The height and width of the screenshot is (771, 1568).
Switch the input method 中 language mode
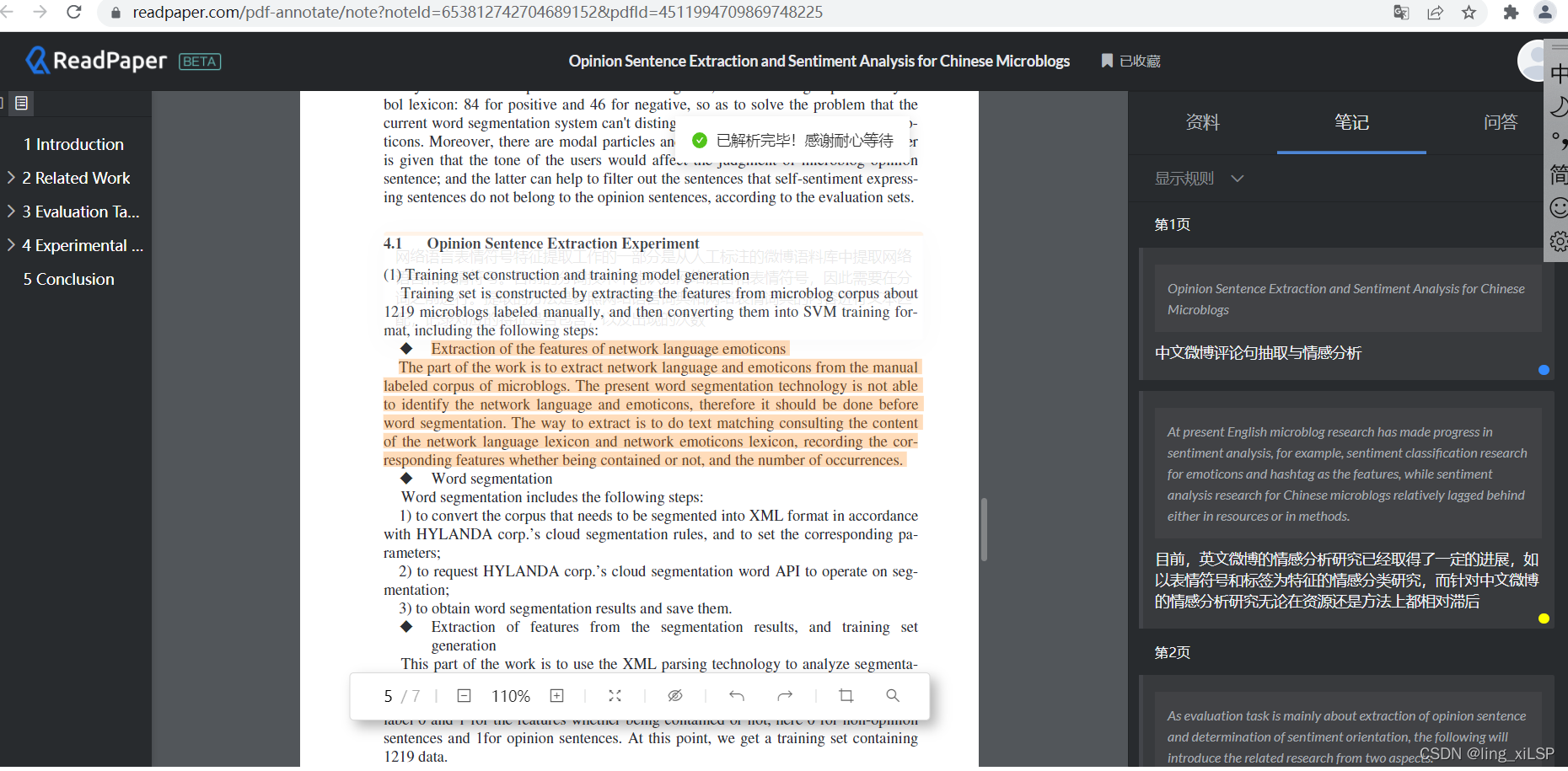(x=1559, y=74)
